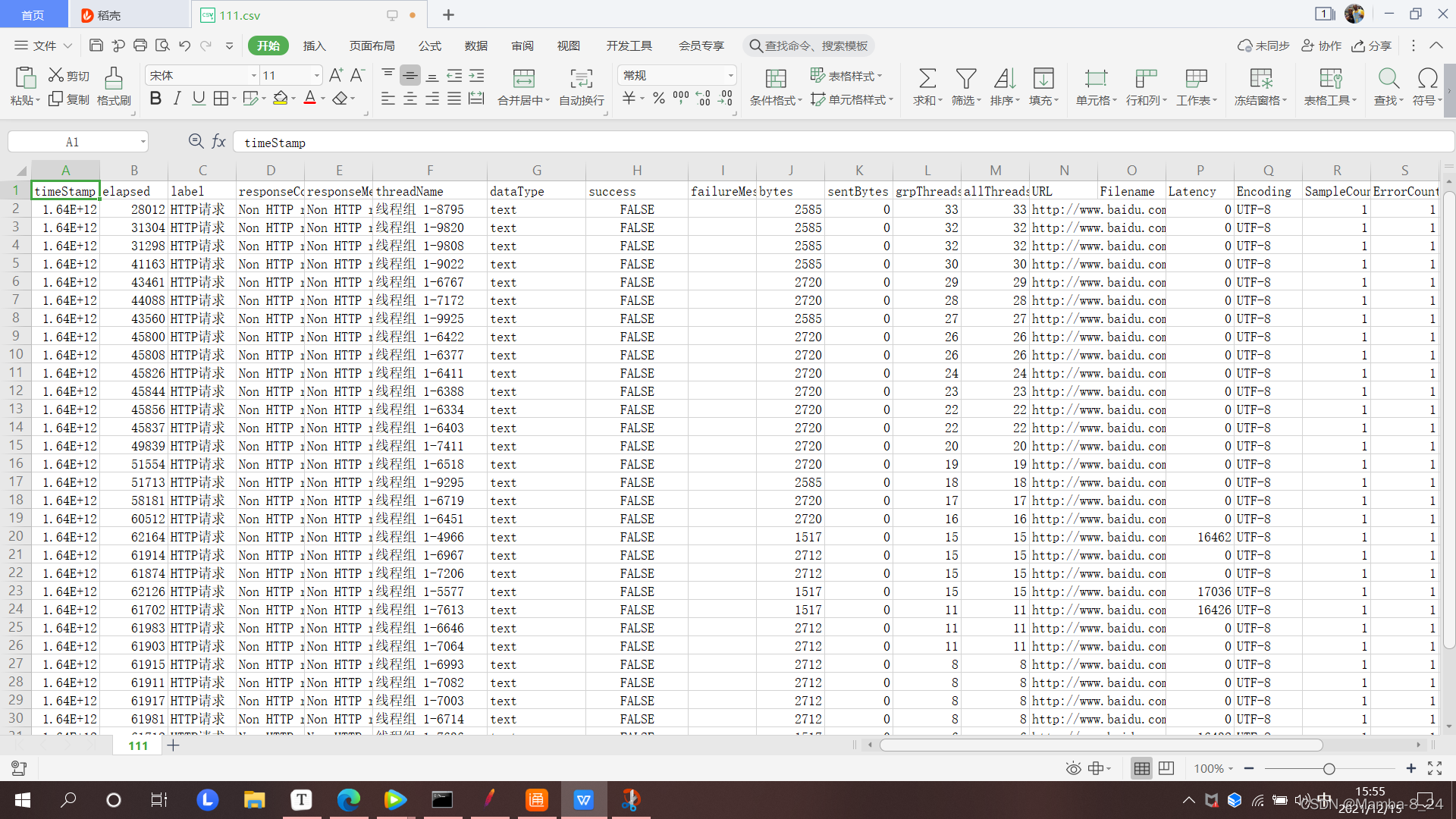Toggle Bold formatting
Screen dimensions: 1456x819
[155, 99]
